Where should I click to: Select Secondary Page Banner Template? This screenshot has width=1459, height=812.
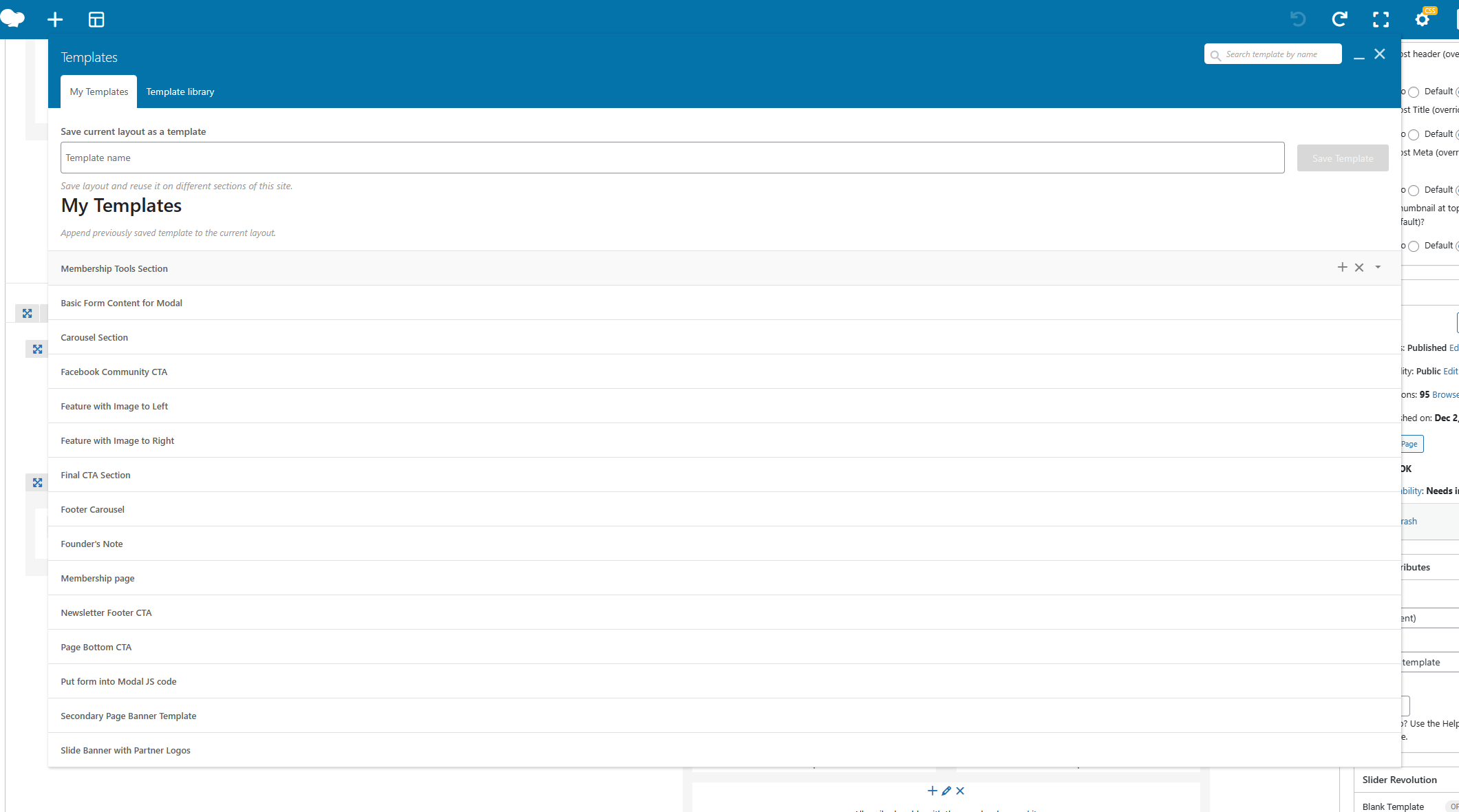(x=725, y=716)
